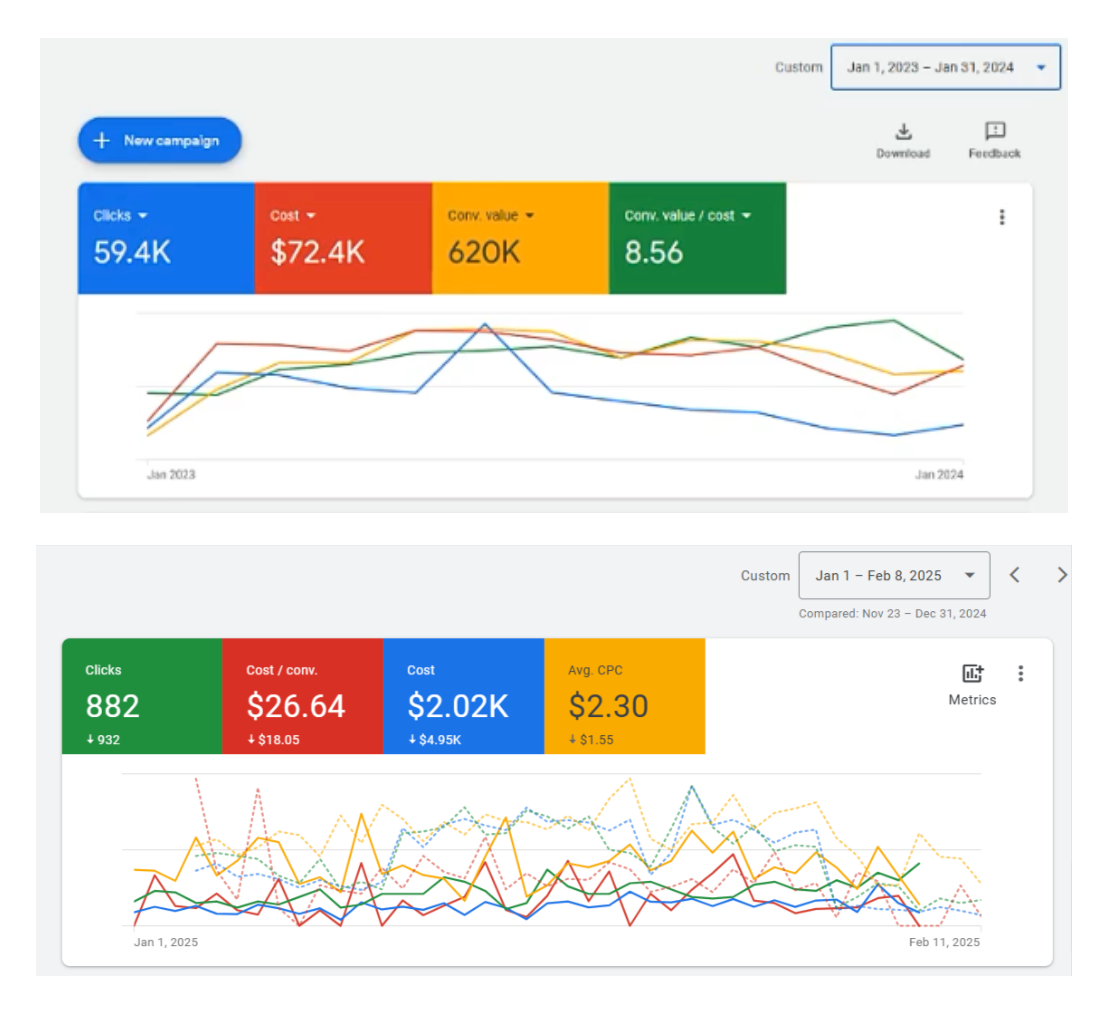Open the Clicks metric dropdown arrow
This screenshot has width=1106, height=1034.
pyautogui.click(x=142, y=216)
